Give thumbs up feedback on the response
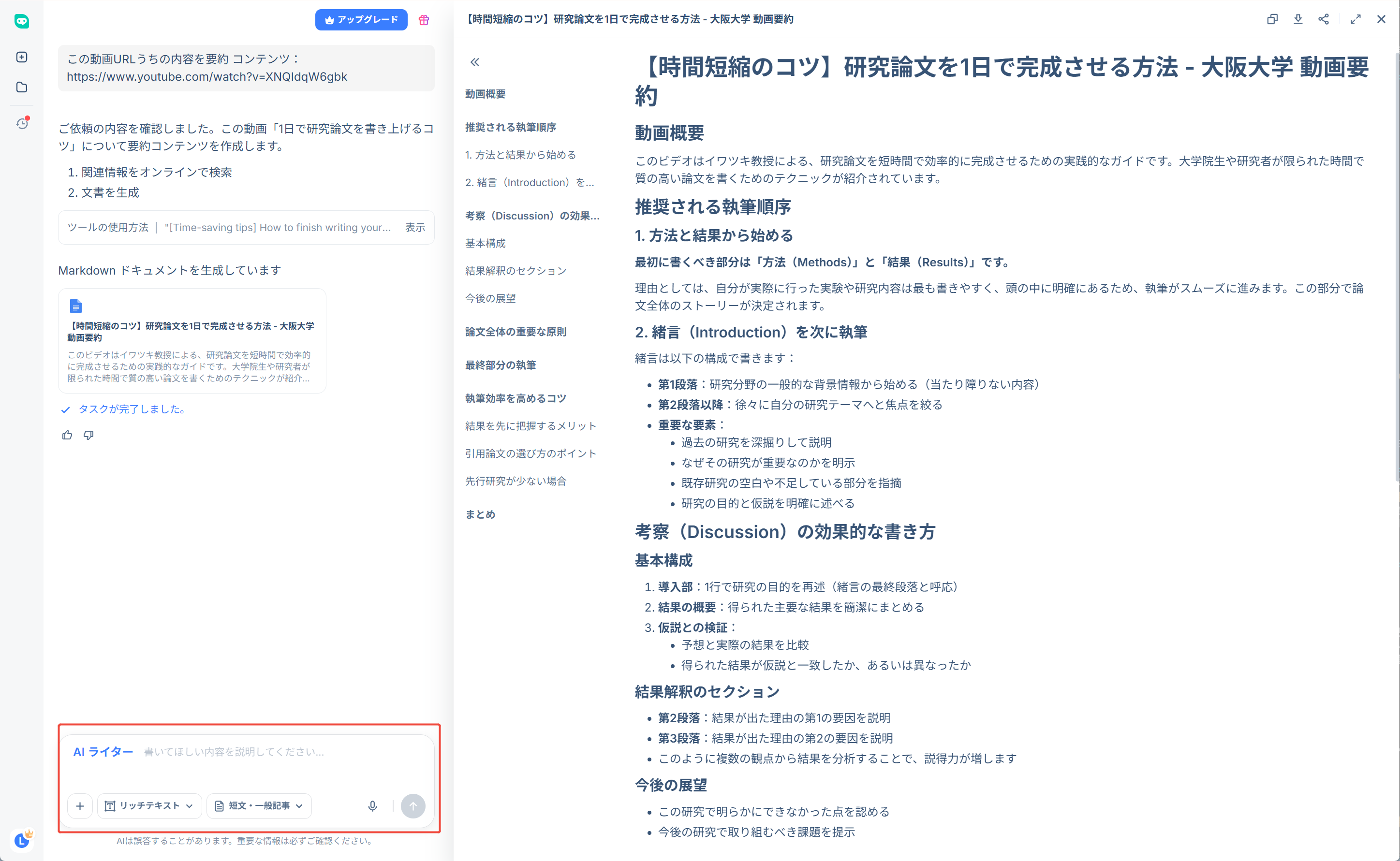This screenshot has width=1400, height=861. [x=67, y=435]
